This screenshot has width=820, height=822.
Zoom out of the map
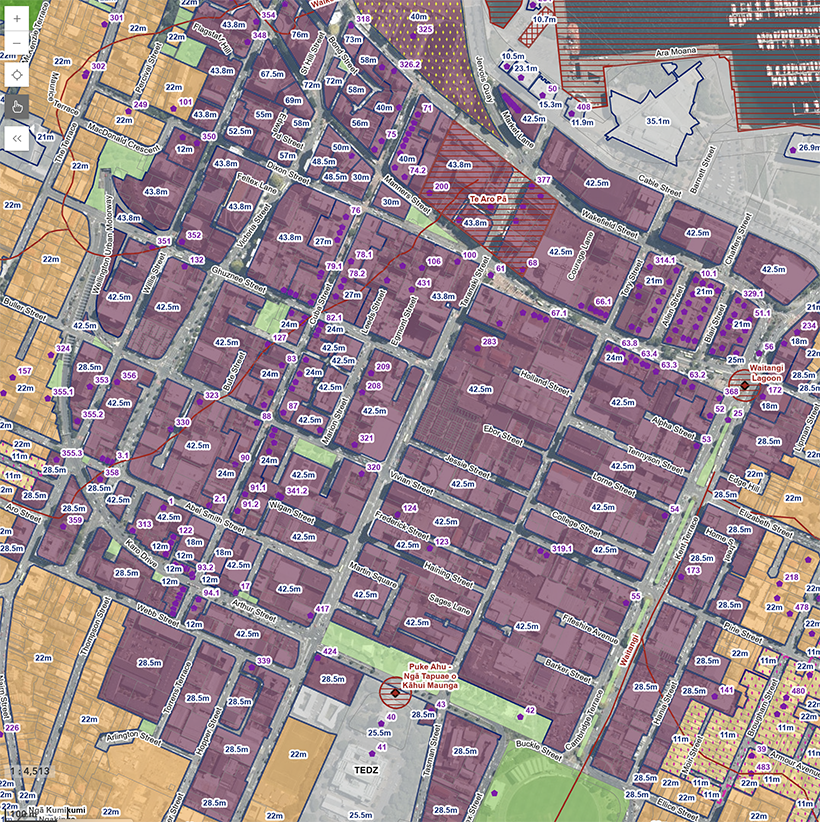pos(17,44)
